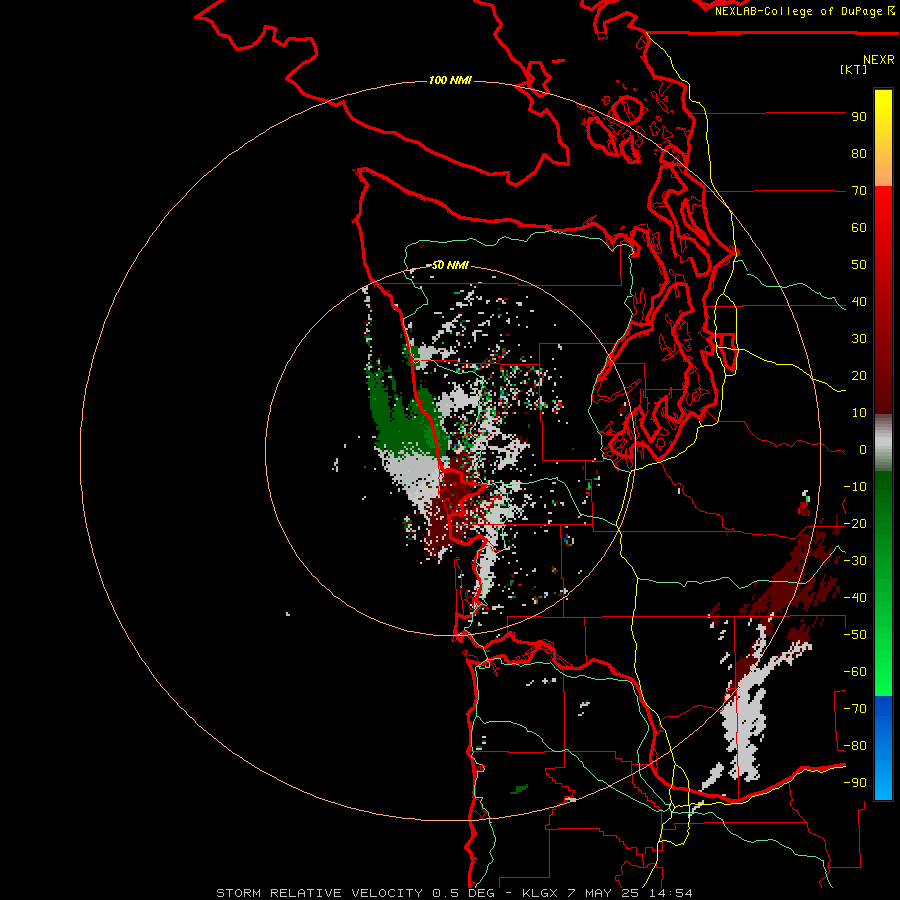The image size is (900, 900).
Task: Click the -20 value on the velocity scale
Action: [x=855, y=524]
